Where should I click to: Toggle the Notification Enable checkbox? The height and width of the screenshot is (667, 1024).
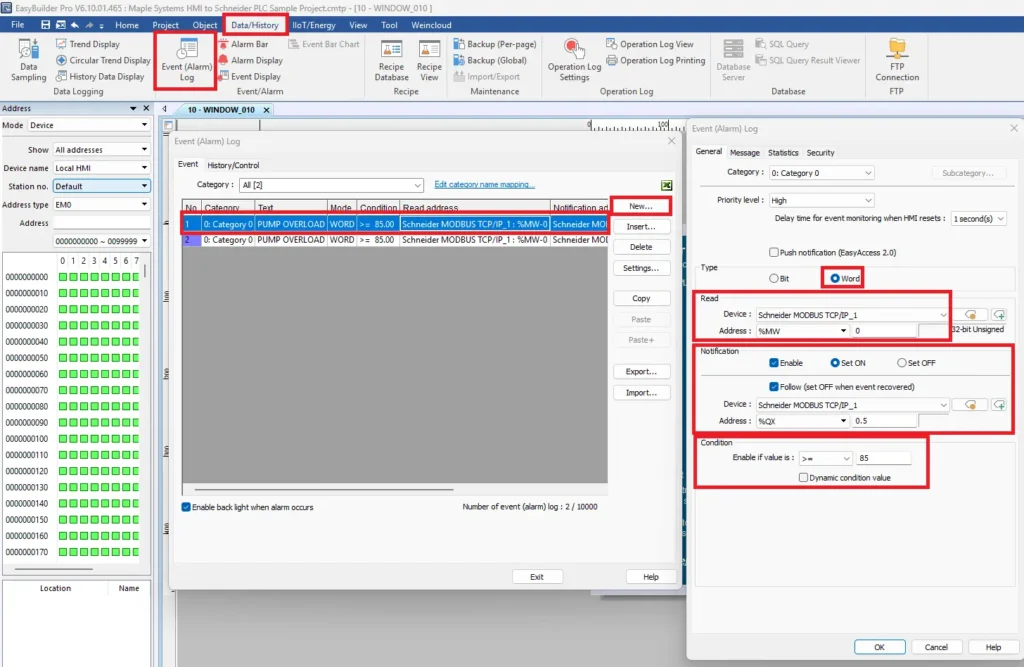(x=774, y=363)
